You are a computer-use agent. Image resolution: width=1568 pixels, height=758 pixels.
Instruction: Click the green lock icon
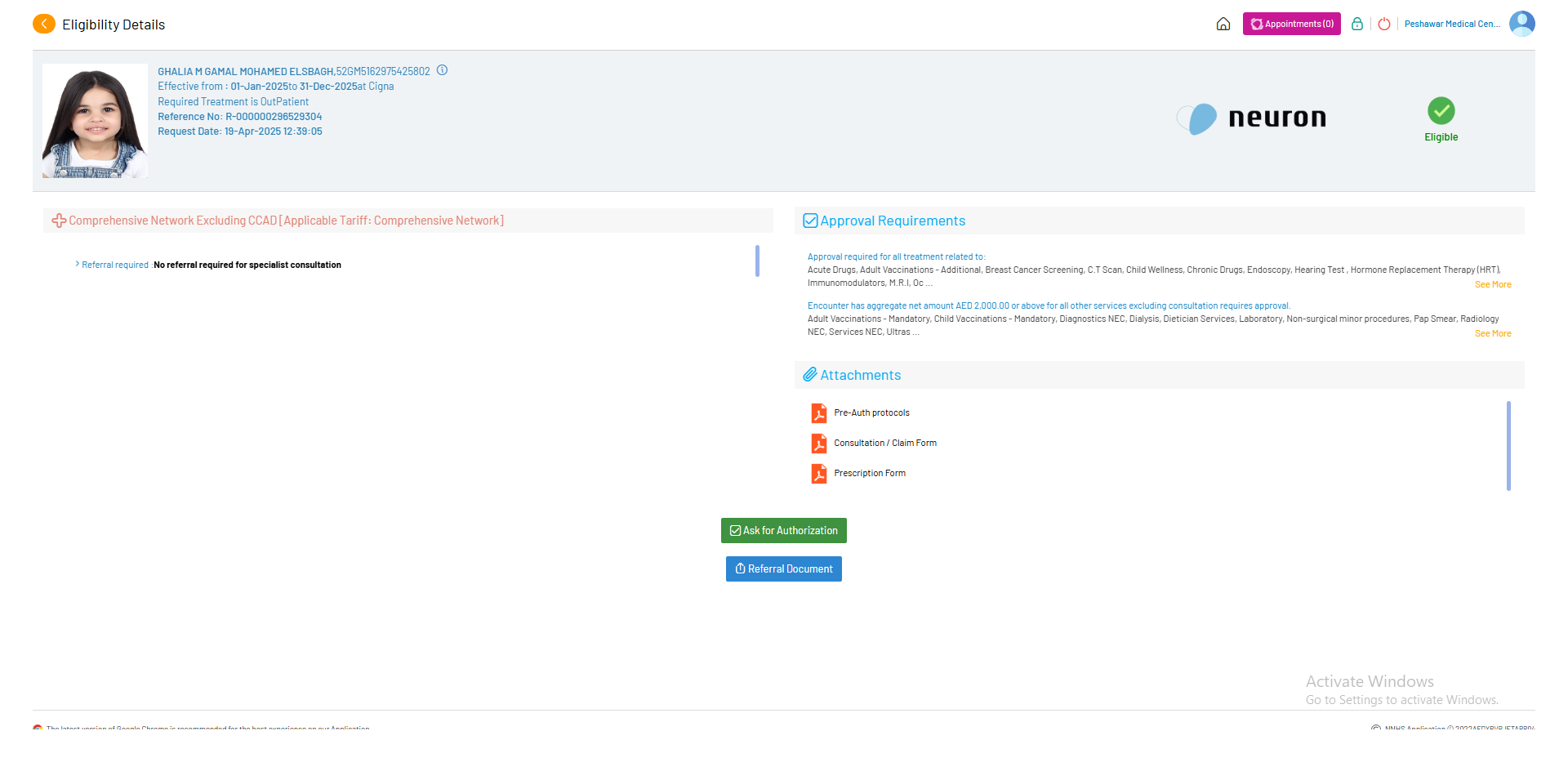(x=1356, y=25)
